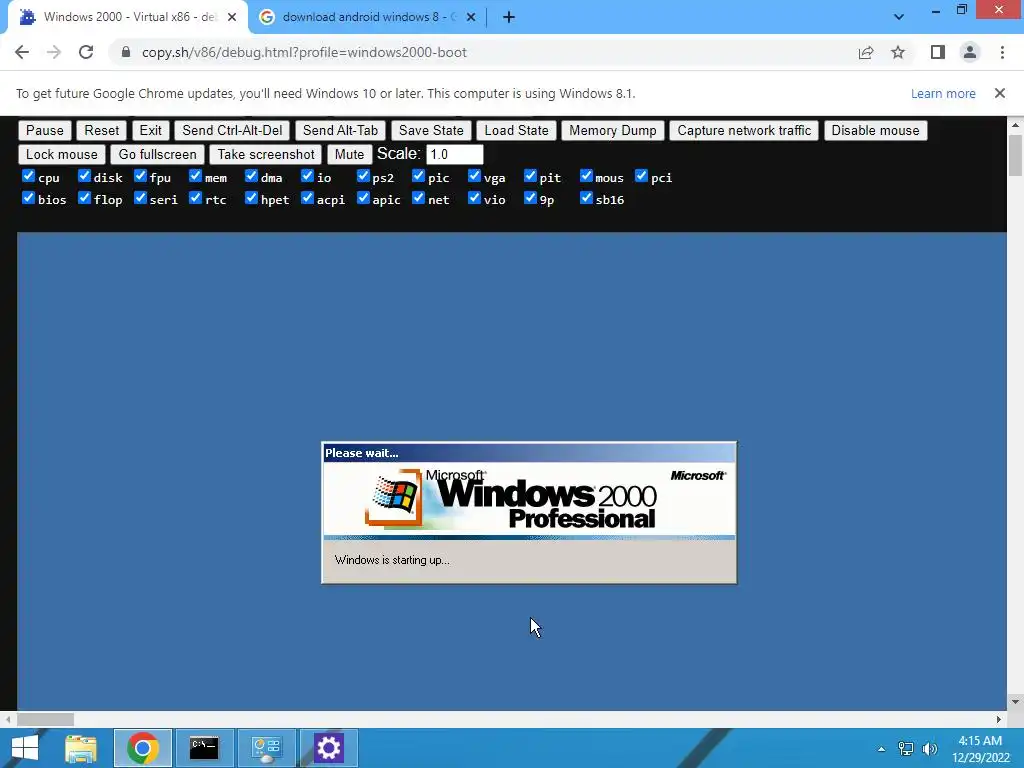Click the volume speaker tray icon
Image resolution: width=1024 pixels, height=768 pixels.
point(929,748)
